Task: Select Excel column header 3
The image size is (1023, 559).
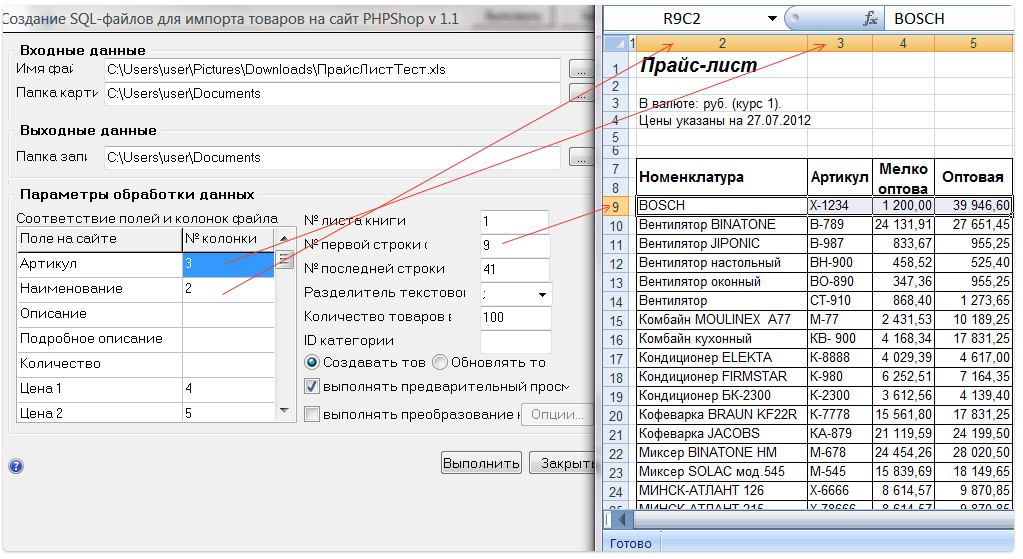Action: (840, 44)
